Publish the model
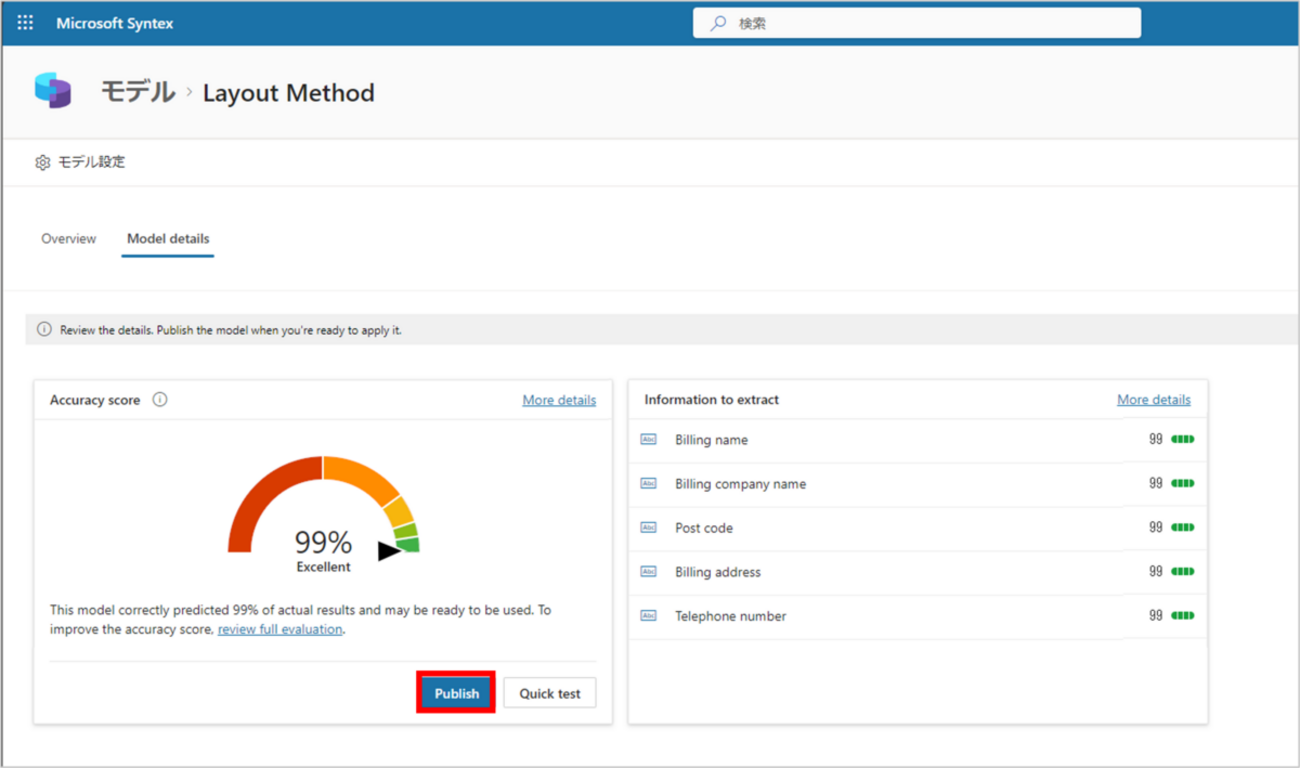 click(456, 693)
